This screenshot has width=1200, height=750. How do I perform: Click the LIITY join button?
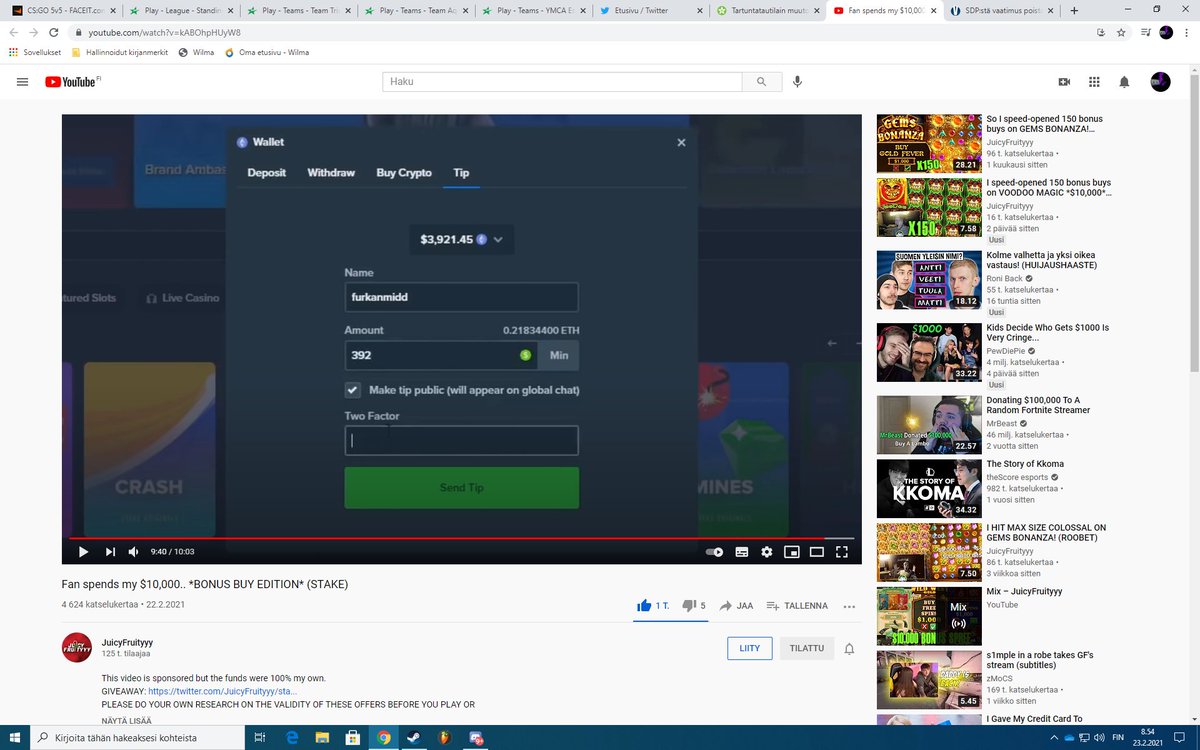coord(750,648)
